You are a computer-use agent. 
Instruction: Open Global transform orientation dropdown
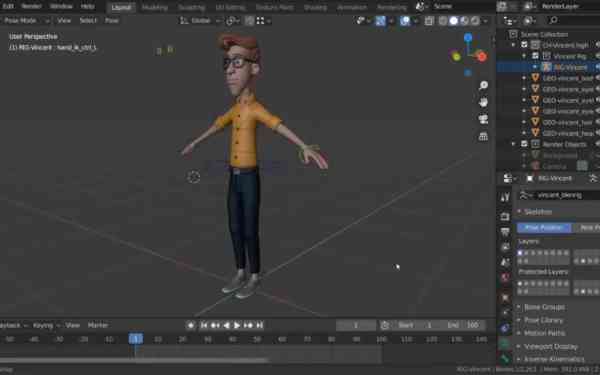201,21
